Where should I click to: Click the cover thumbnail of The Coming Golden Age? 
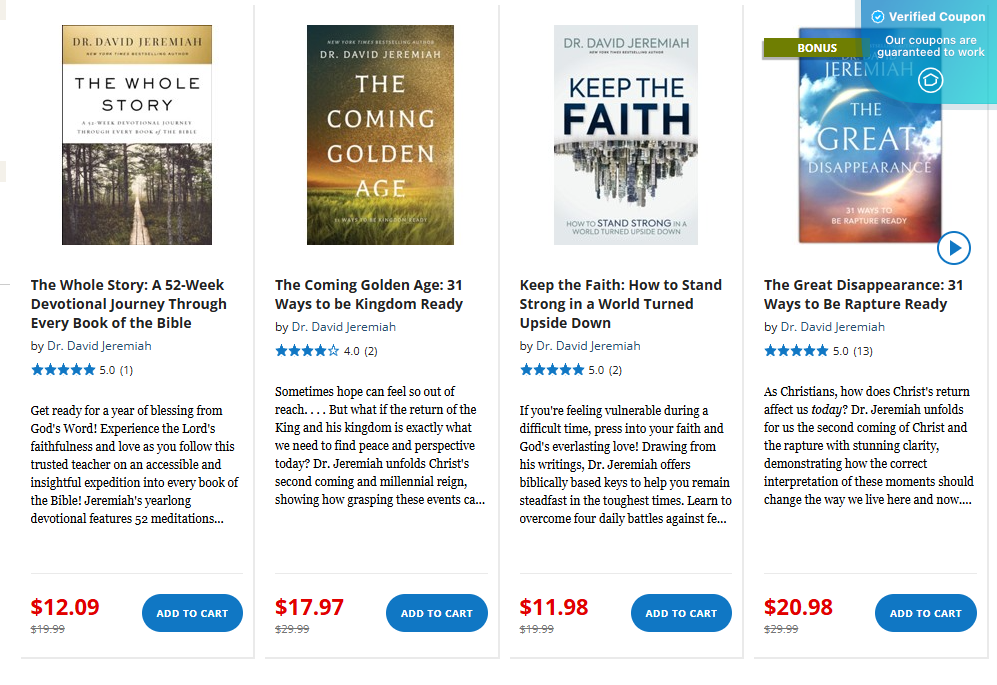[380, 135]
